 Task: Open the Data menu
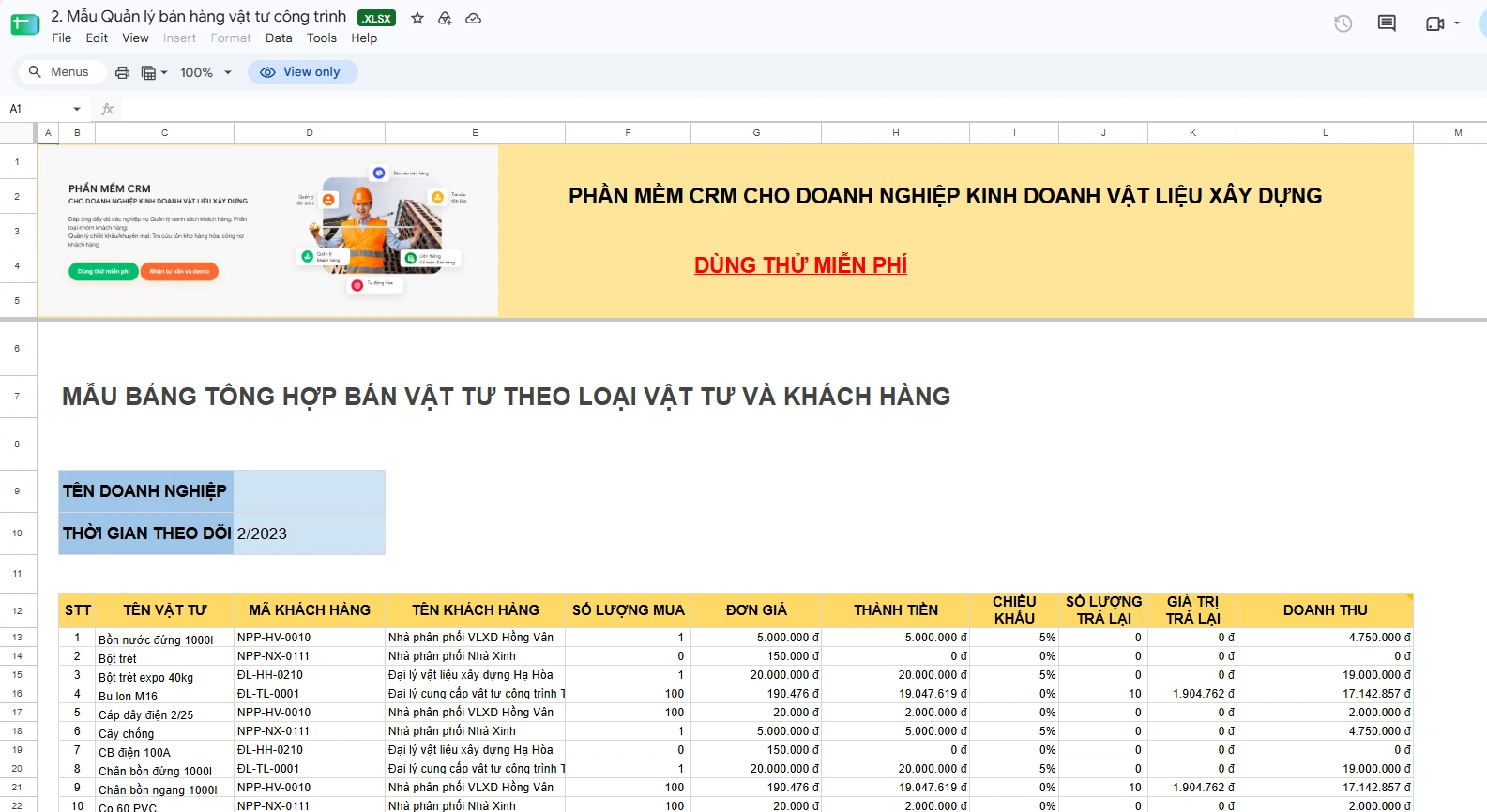279,38
